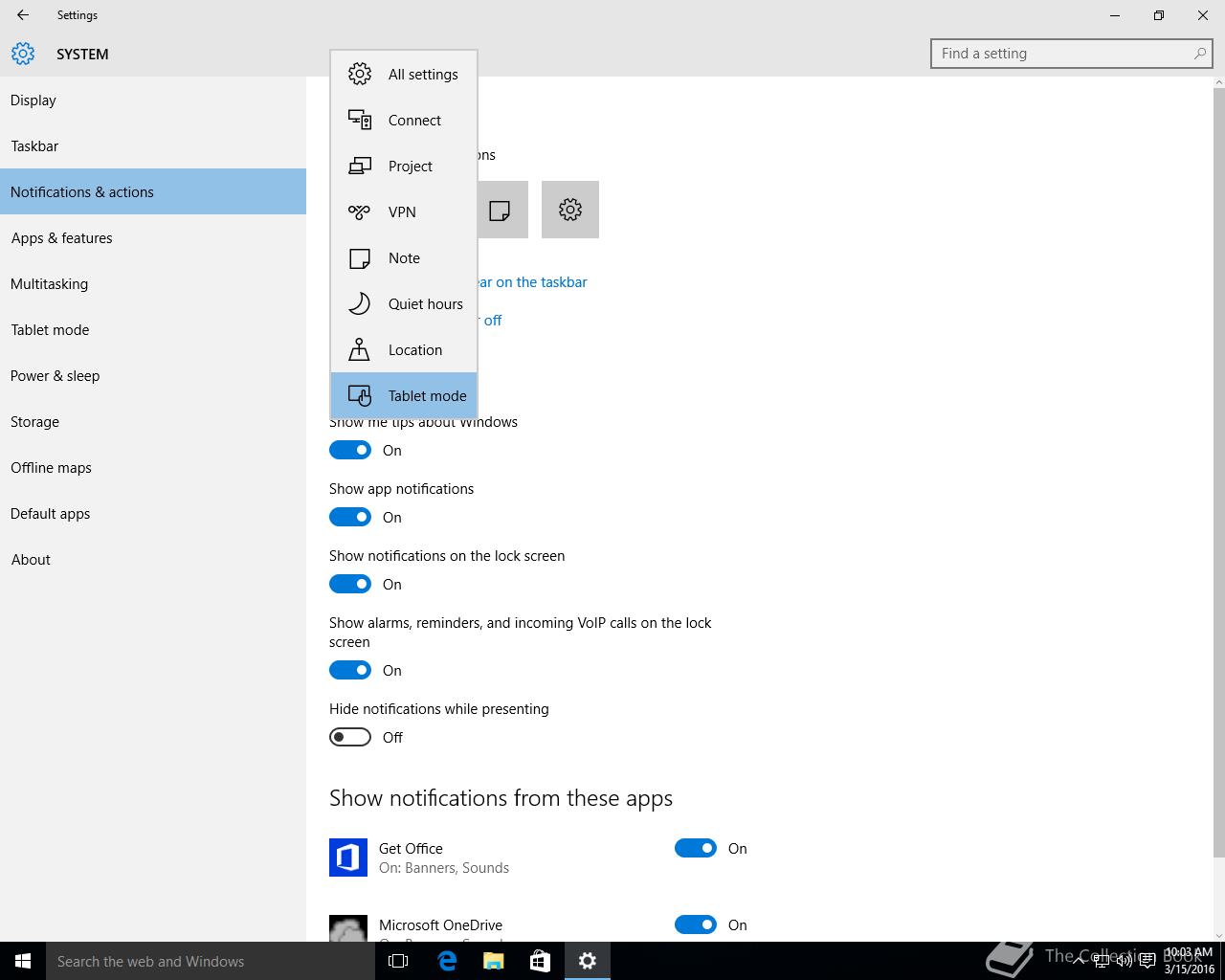This screenshot has height=980, width=1225.
Task: Open Tablet mode in the sidebar
Action: coord(153,329)
